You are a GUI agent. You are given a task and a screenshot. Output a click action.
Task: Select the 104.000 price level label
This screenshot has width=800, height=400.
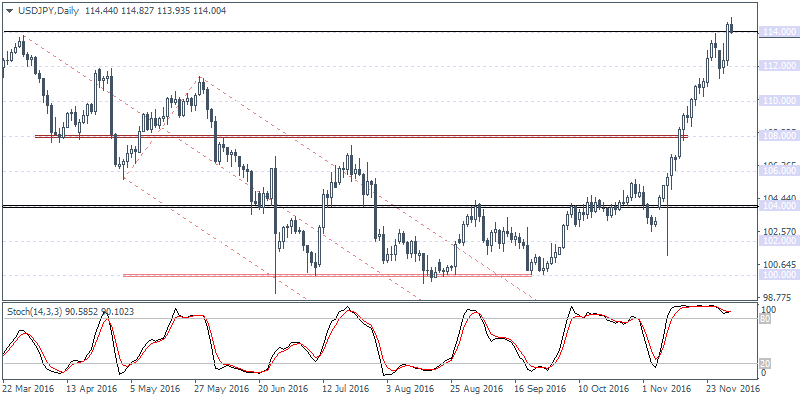pos(778,206)
